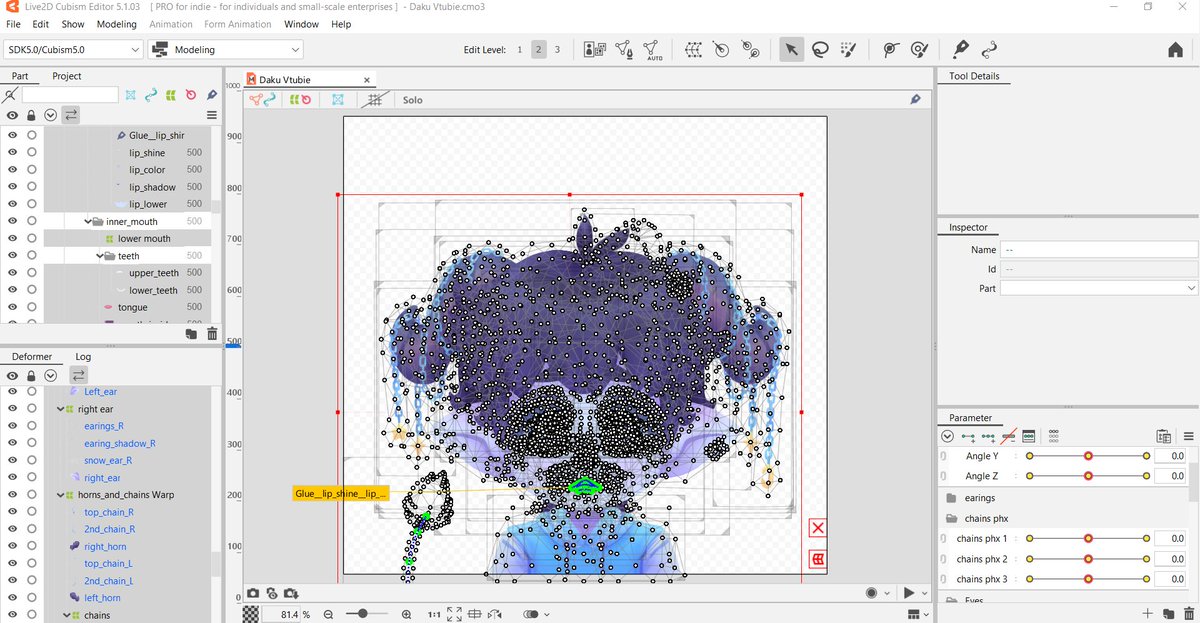Delete selected parameter with trash icon
The height and width of the screenshot is (623, 1200).
(1187, 613)
